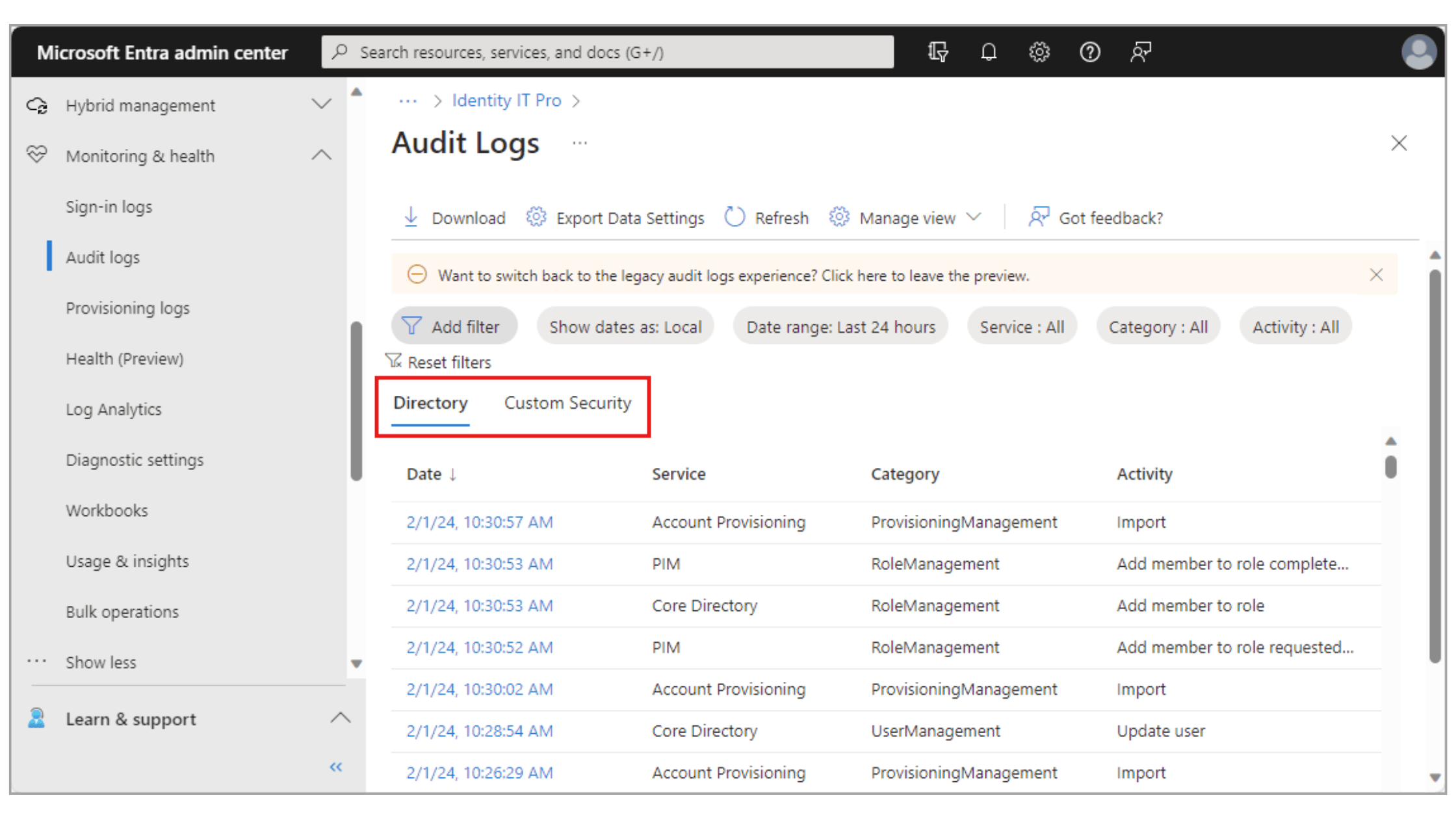
Task: Click the Hybrid management cloud icon
Action: tap(37, 105)
